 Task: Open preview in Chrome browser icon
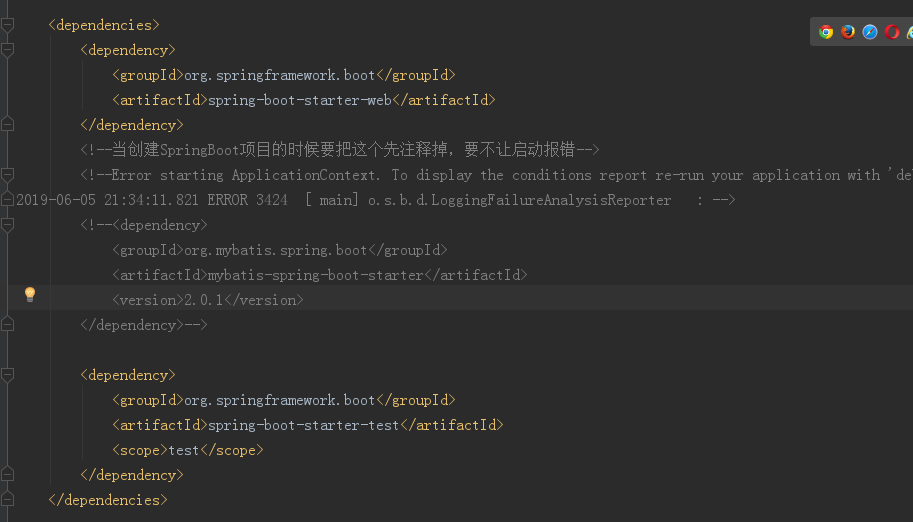tap(826, 32)
